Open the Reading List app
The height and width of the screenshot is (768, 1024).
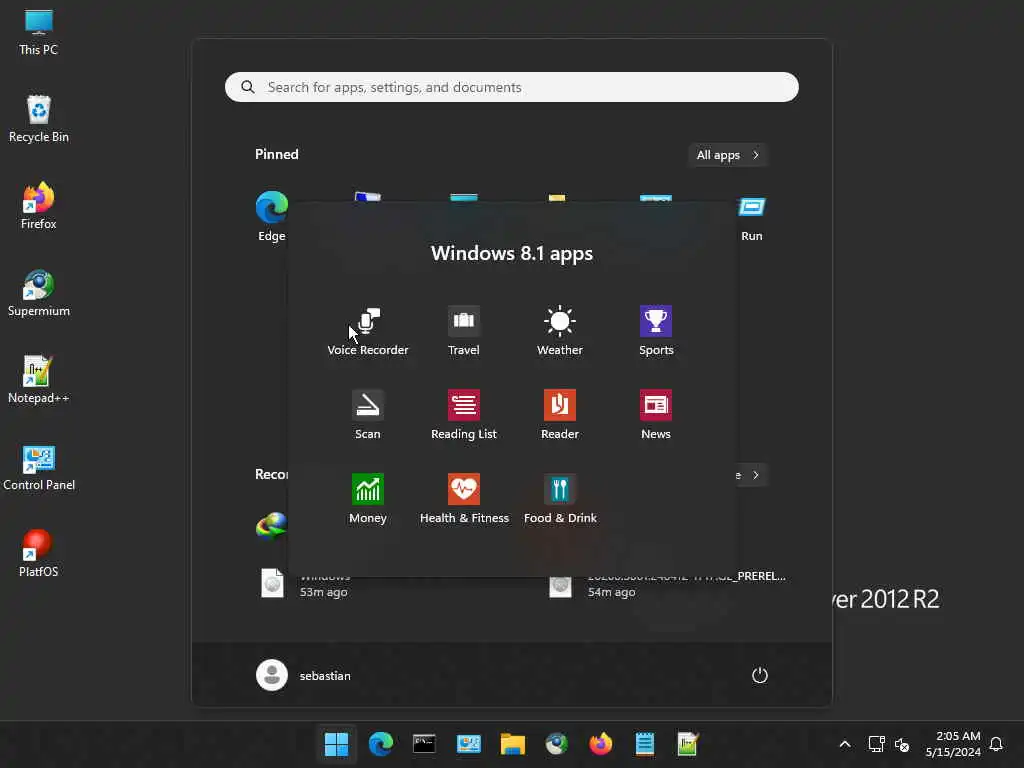tap(464, 415)
